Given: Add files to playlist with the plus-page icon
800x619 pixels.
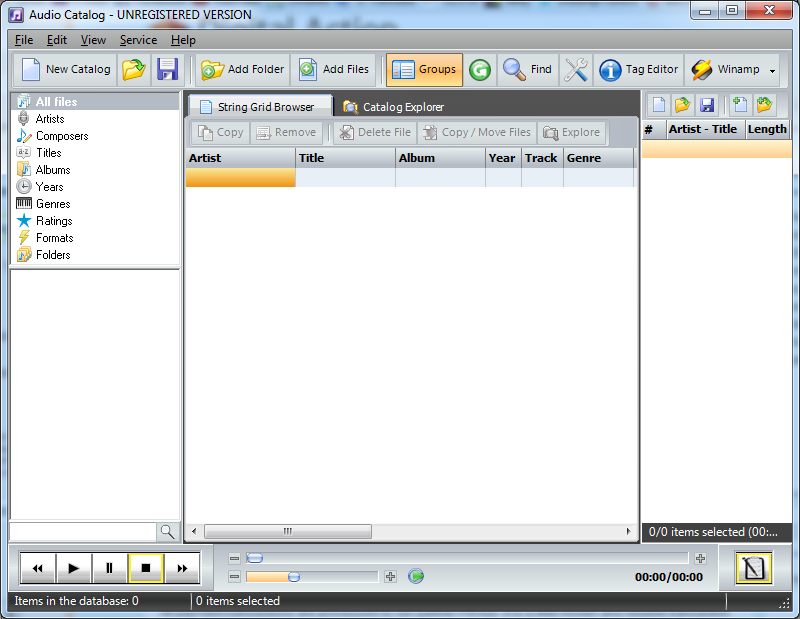Looking at the screenshot, I should pyautogui.click(x=738, y=104).
